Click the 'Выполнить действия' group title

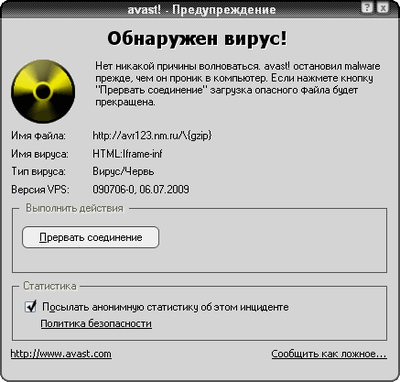(x=75, y=208)
